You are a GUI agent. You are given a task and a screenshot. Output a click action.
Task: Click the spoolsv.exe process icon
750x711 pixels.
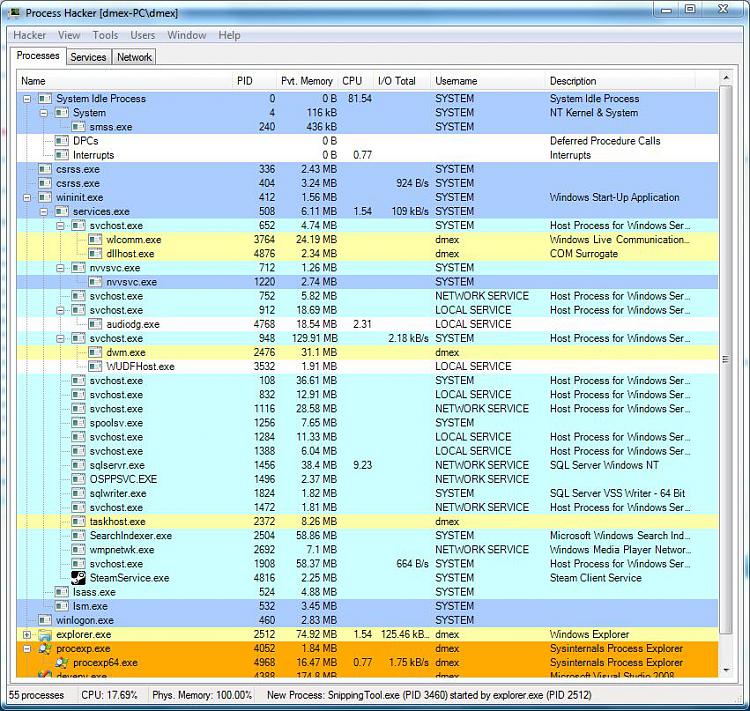[x=78, y=423]
